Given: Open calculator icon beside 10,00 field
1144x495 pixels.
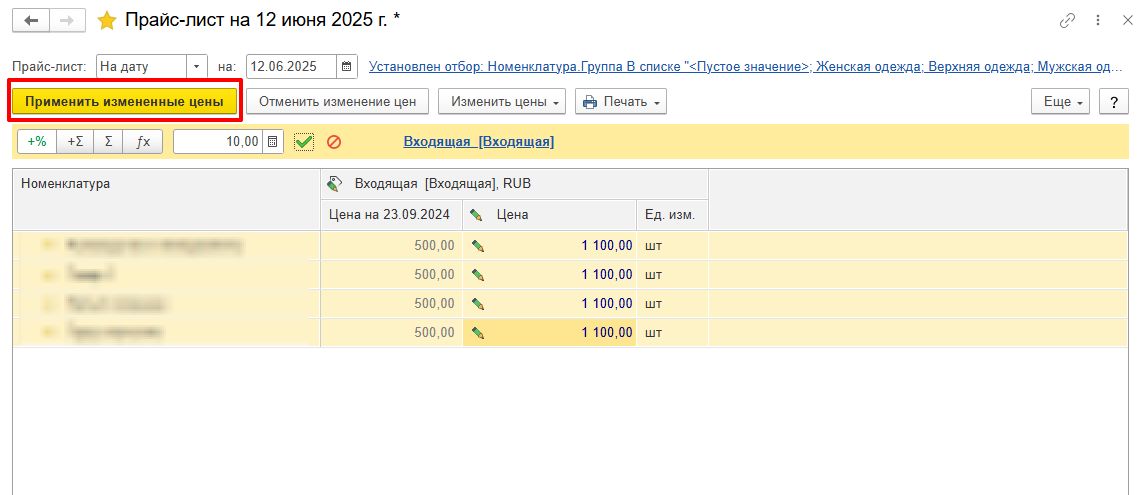Looking at the screenshot, I should pos(273,142).
